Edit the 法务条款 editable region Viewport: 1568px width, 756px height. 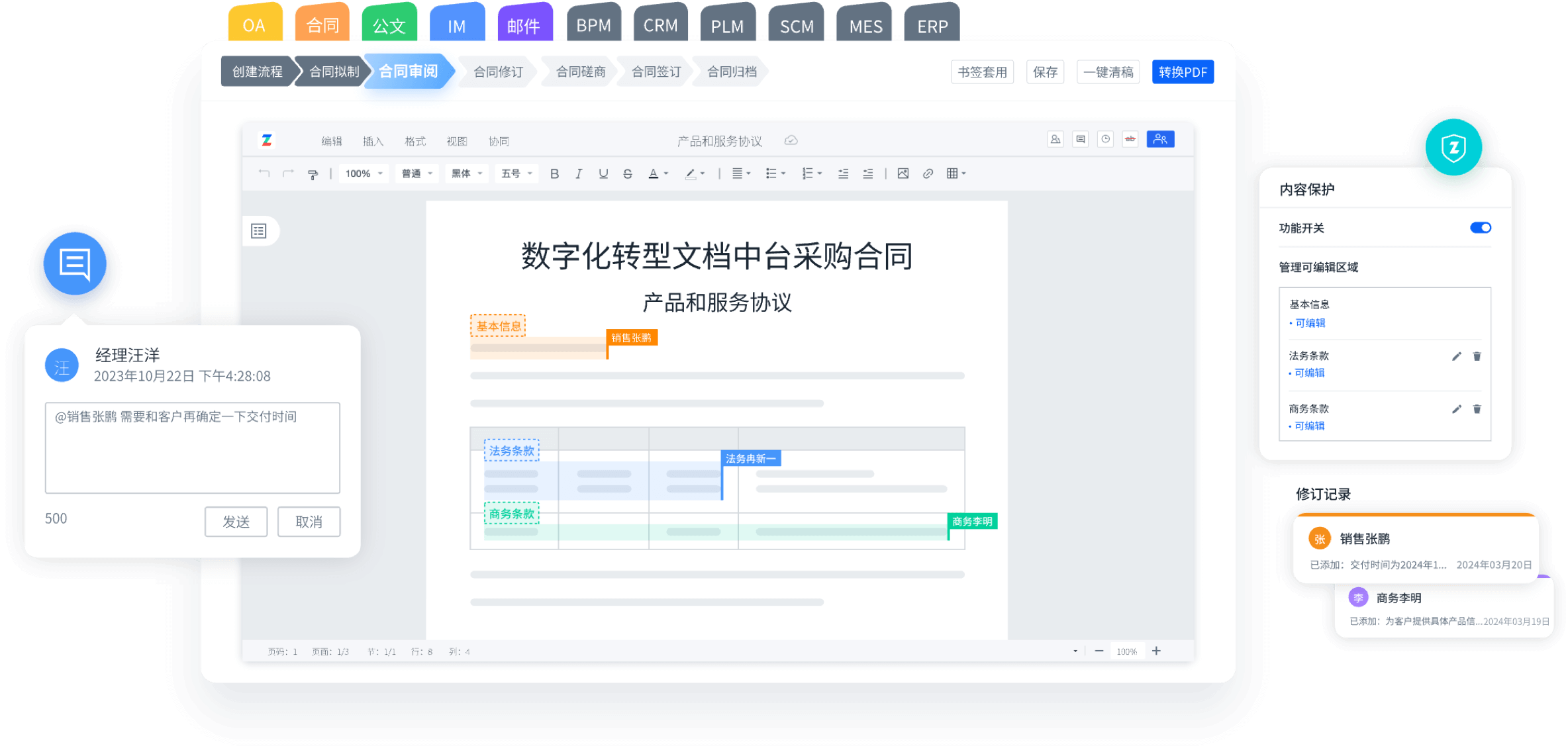(x=1456, y=356)
